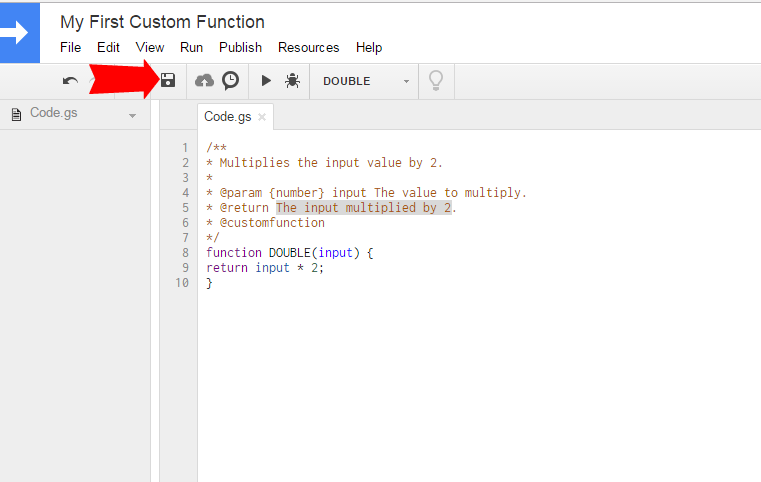Close the Code.gs tab
Image resolution: width=761 pixels, height=482 pixels.
coord(262,117)
